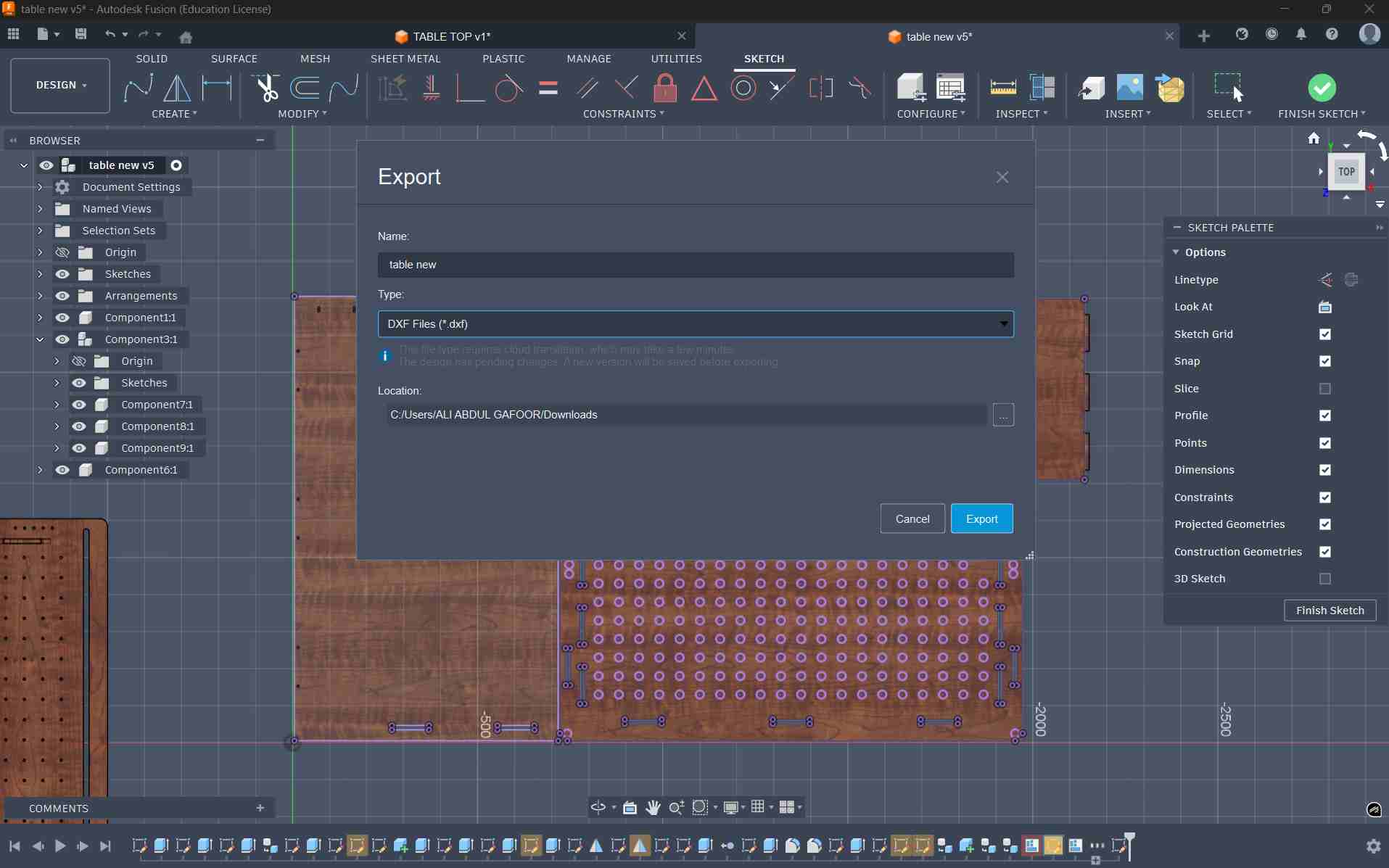The image size is (1389, 868).
Task: Select the Trim scissors tool
Action: click(x=266, y=88)
